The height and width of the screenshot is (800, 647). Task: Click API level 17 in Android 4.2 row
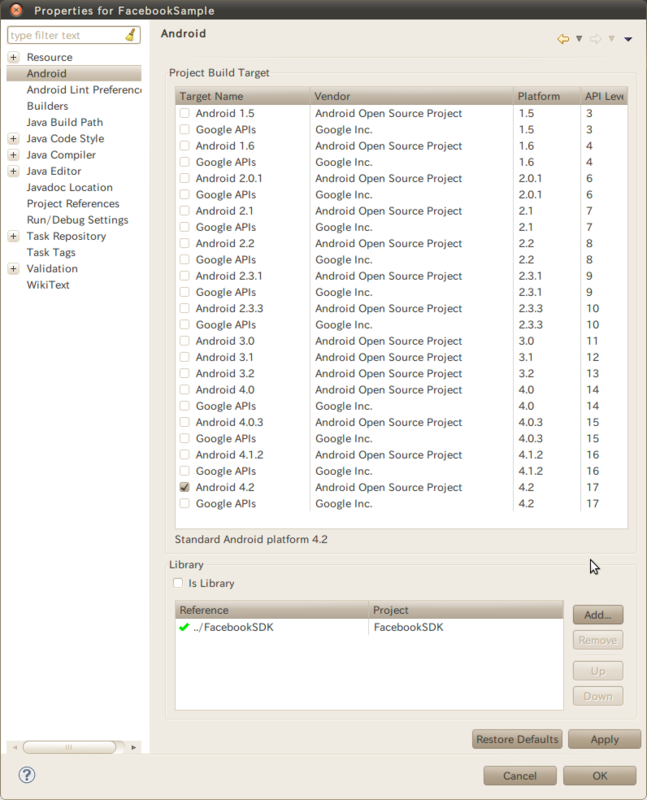pyautogui.click(x=592, y=487)
